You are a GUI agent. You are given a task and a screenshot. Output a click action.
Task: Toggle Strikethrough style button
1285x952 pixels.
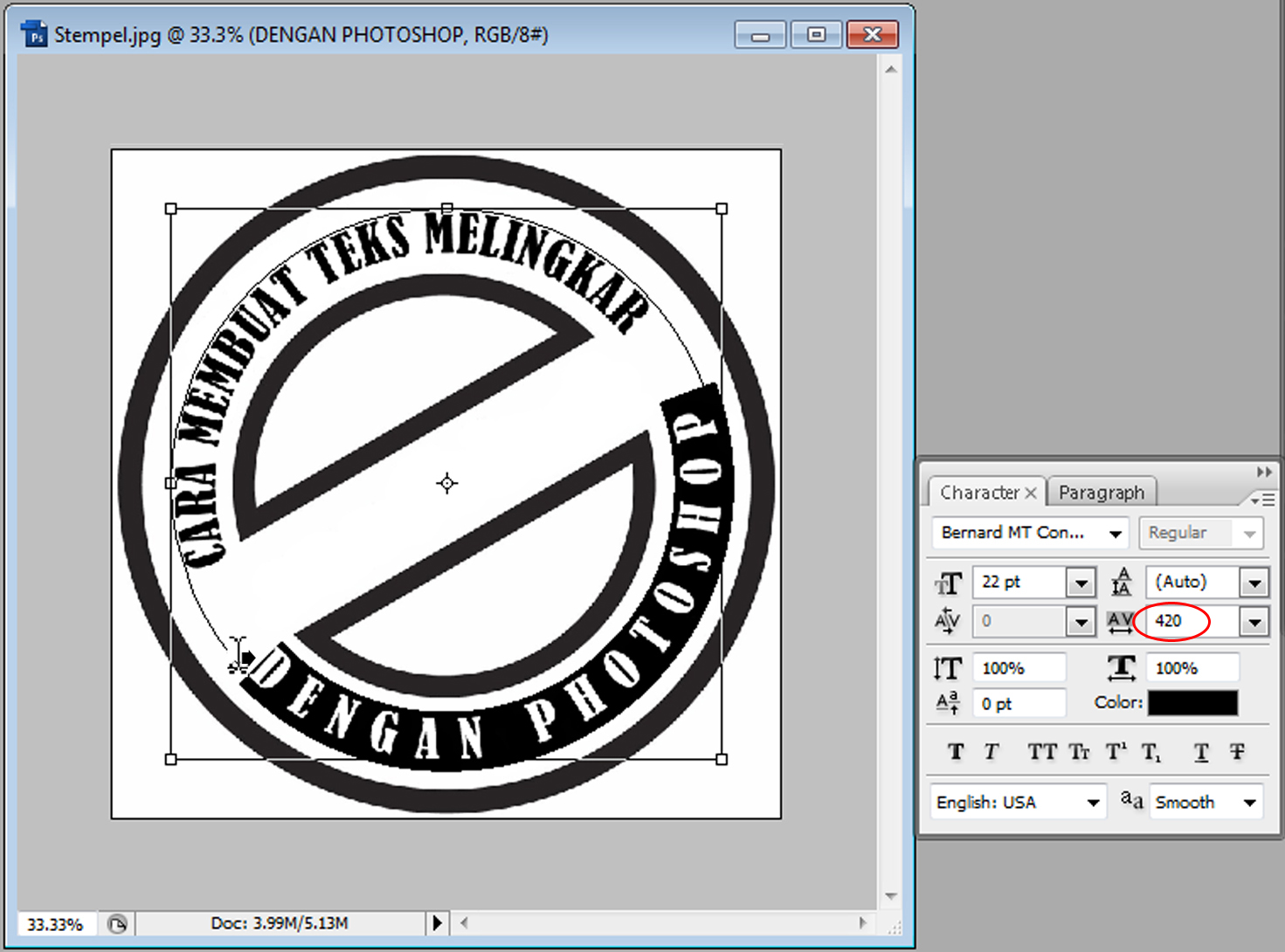[x=1237, y=752]
